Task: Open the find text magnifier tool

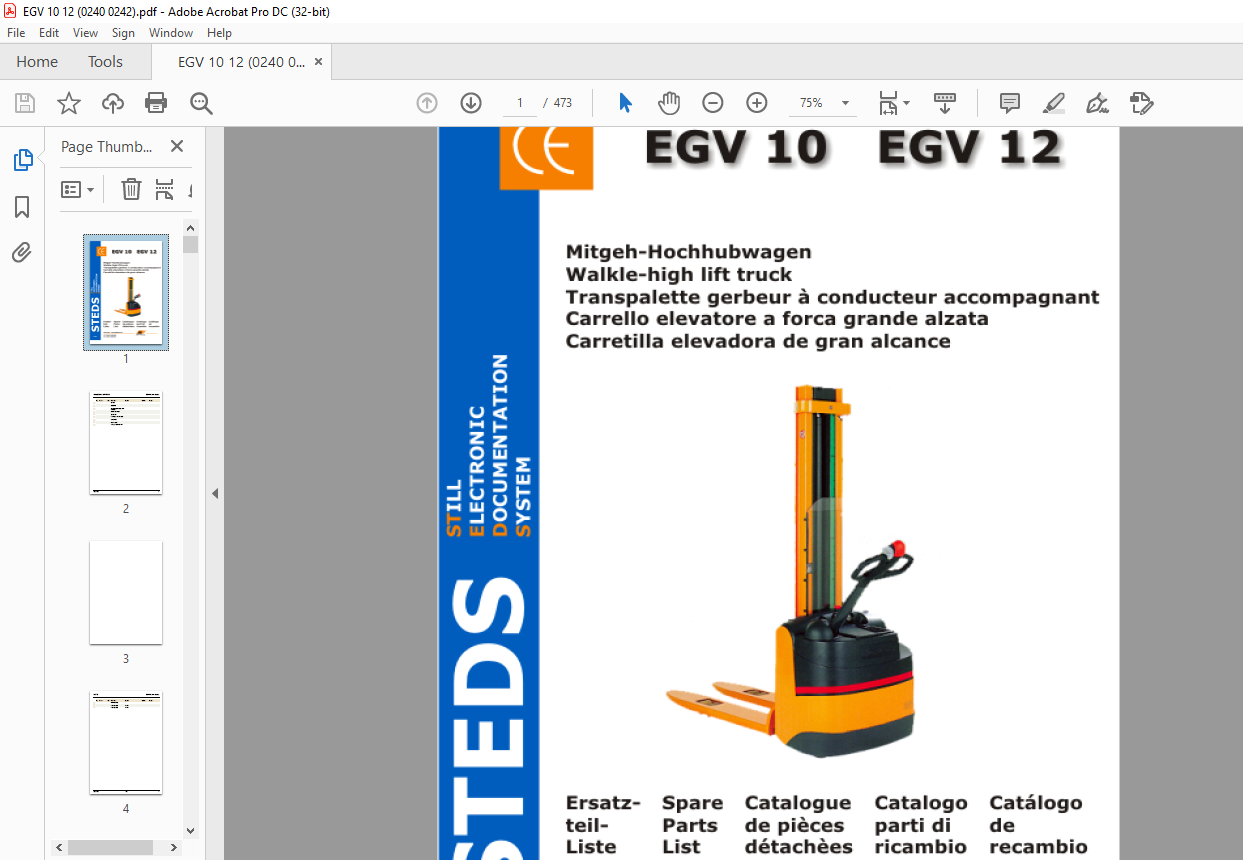Action: pyautogui.click(x=202, y=103)
